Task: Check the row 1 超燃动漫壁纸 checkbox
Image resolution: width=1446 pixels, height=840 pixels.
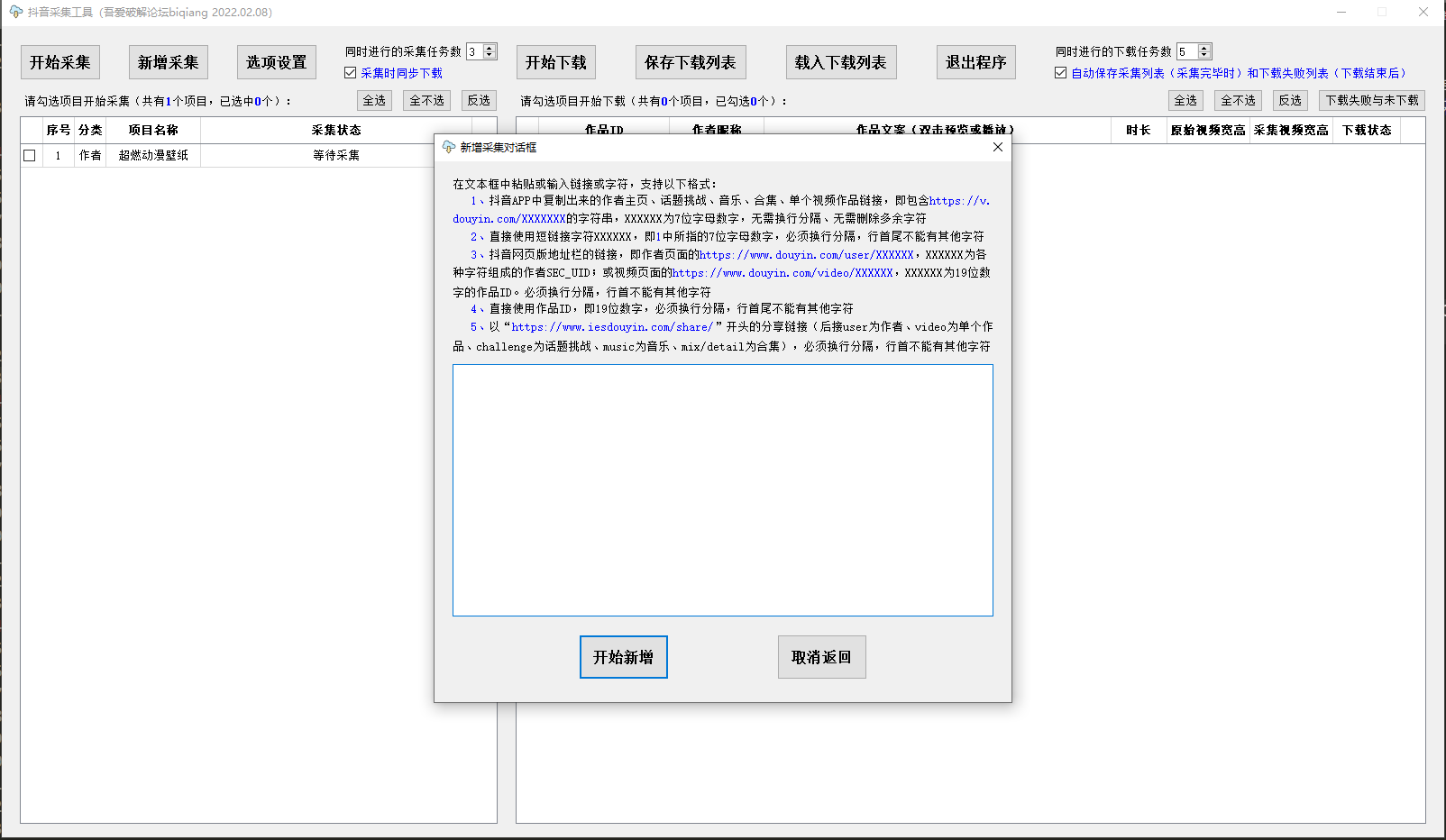Action: (x=30, y=155)
